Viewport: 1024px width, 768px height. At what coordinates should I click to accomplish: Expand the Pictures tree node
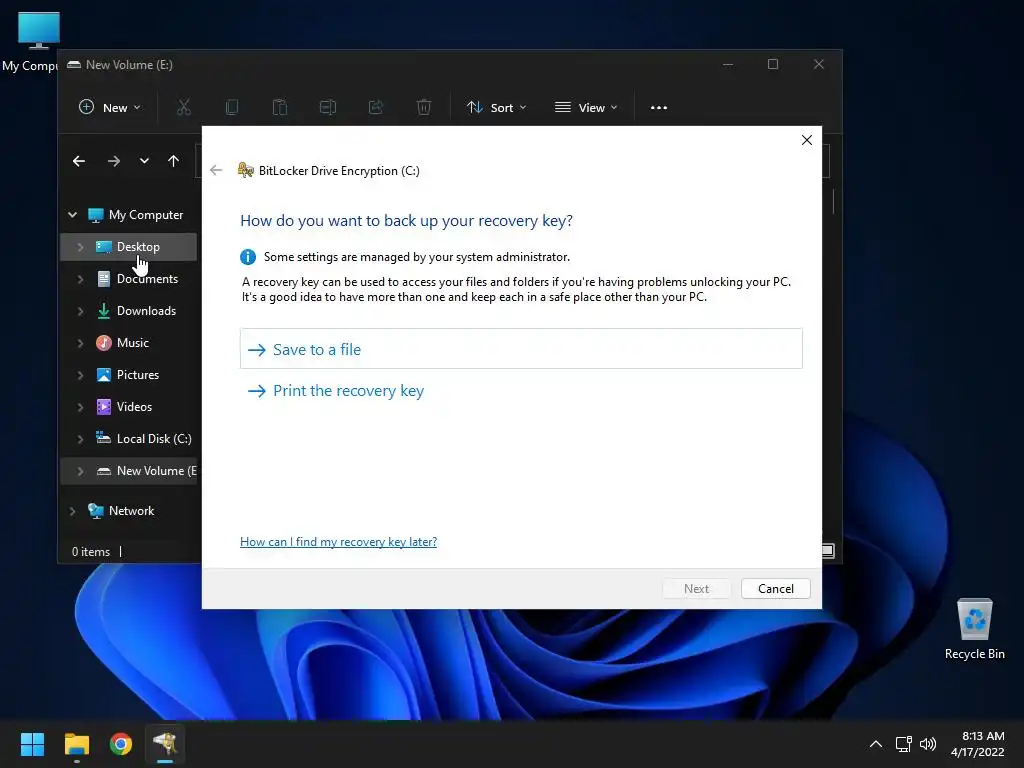tap(80, 375)
